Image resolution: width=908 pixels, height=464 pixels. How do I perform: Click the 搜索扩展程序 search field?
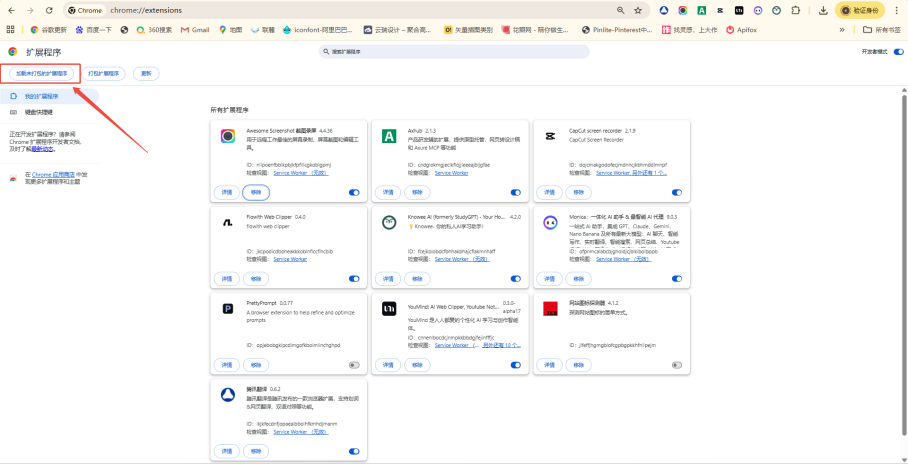click(x=454, y=51)
